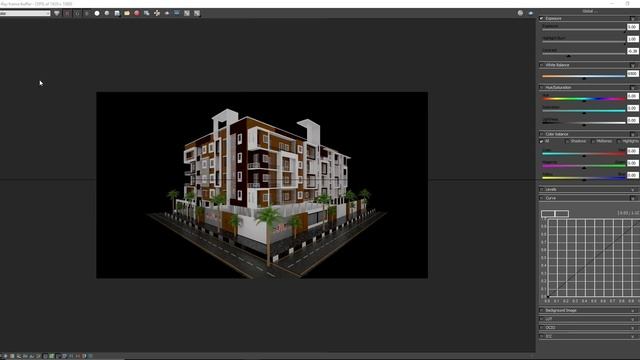Click the first button above the curve graph
This screenshot has width=640, height=360.
(x=548, y=213)
